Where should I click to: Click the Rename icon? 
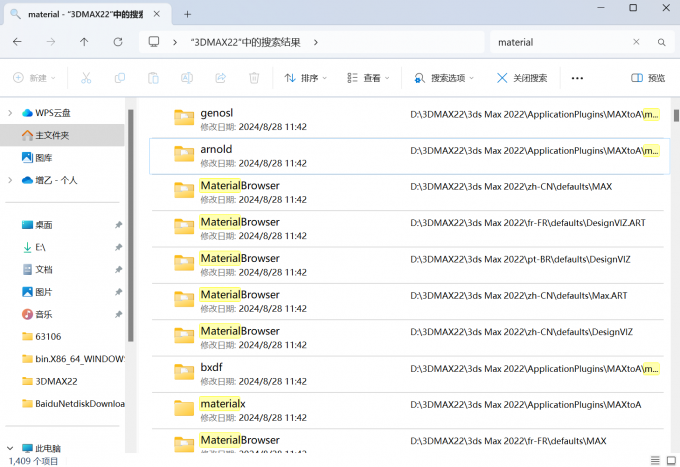pyautogui.click(x=187, y=78)
